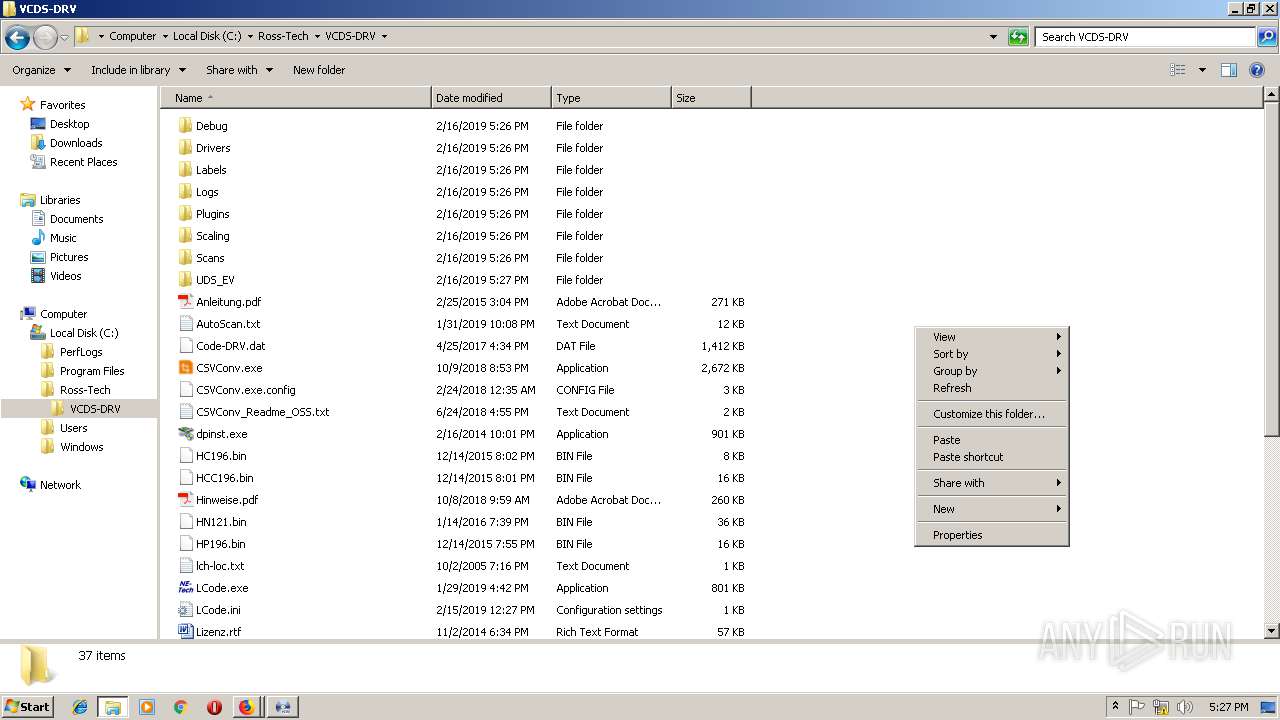The image size is (1280, 720).
Task: Open Opera from the taskbar
Action: (x=214, y=707)
